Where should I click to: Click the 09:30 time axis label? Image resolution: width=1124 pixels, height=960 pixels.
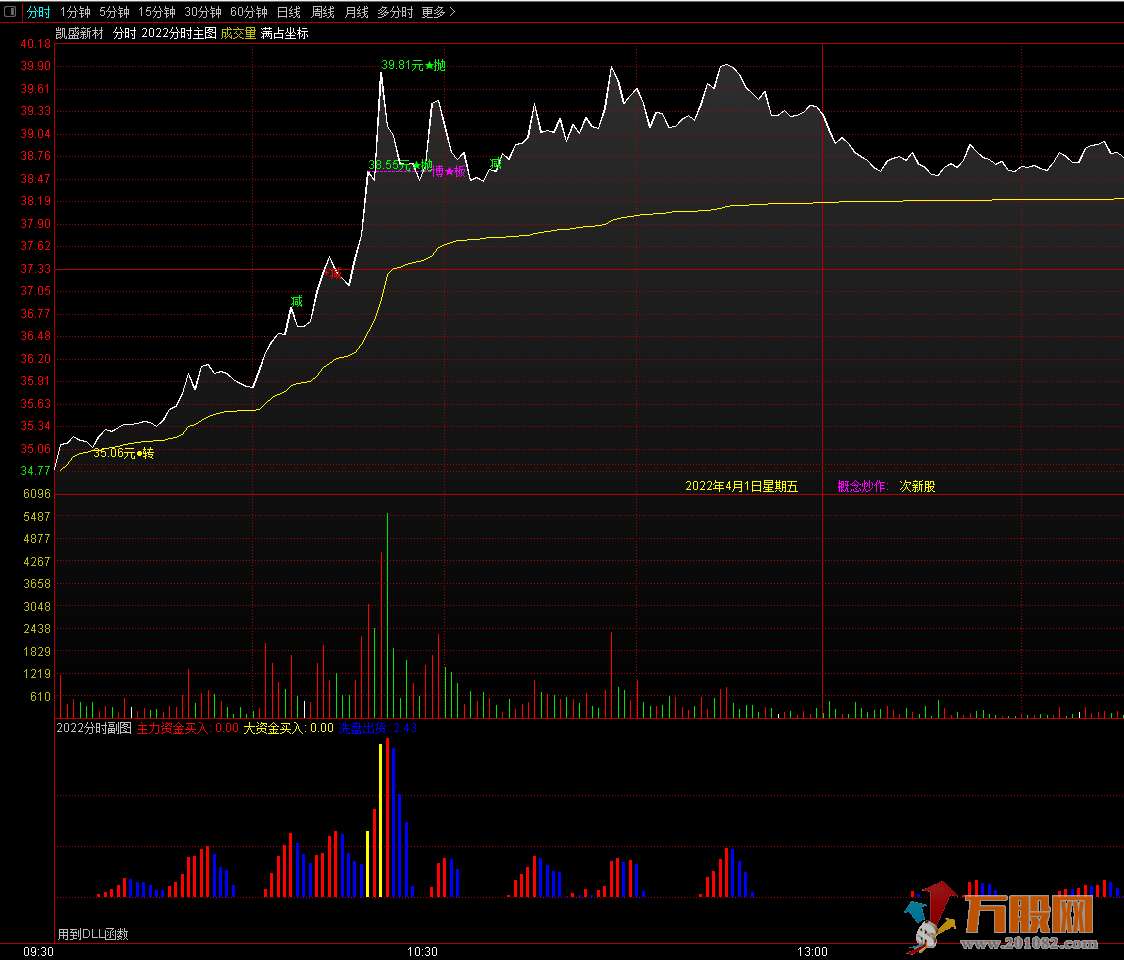point(38,951)
